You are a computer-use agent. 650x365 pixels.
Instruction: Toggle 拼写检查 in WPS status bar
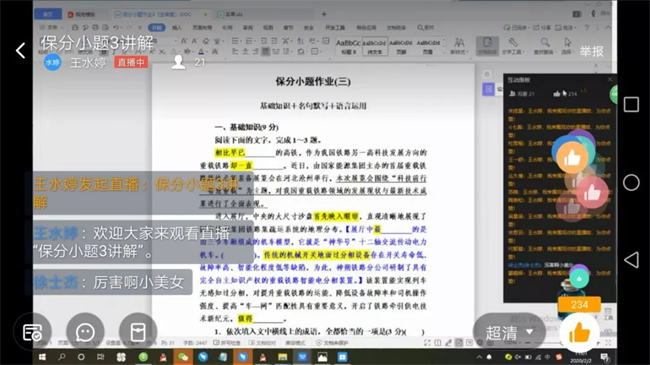coord(227,343)
